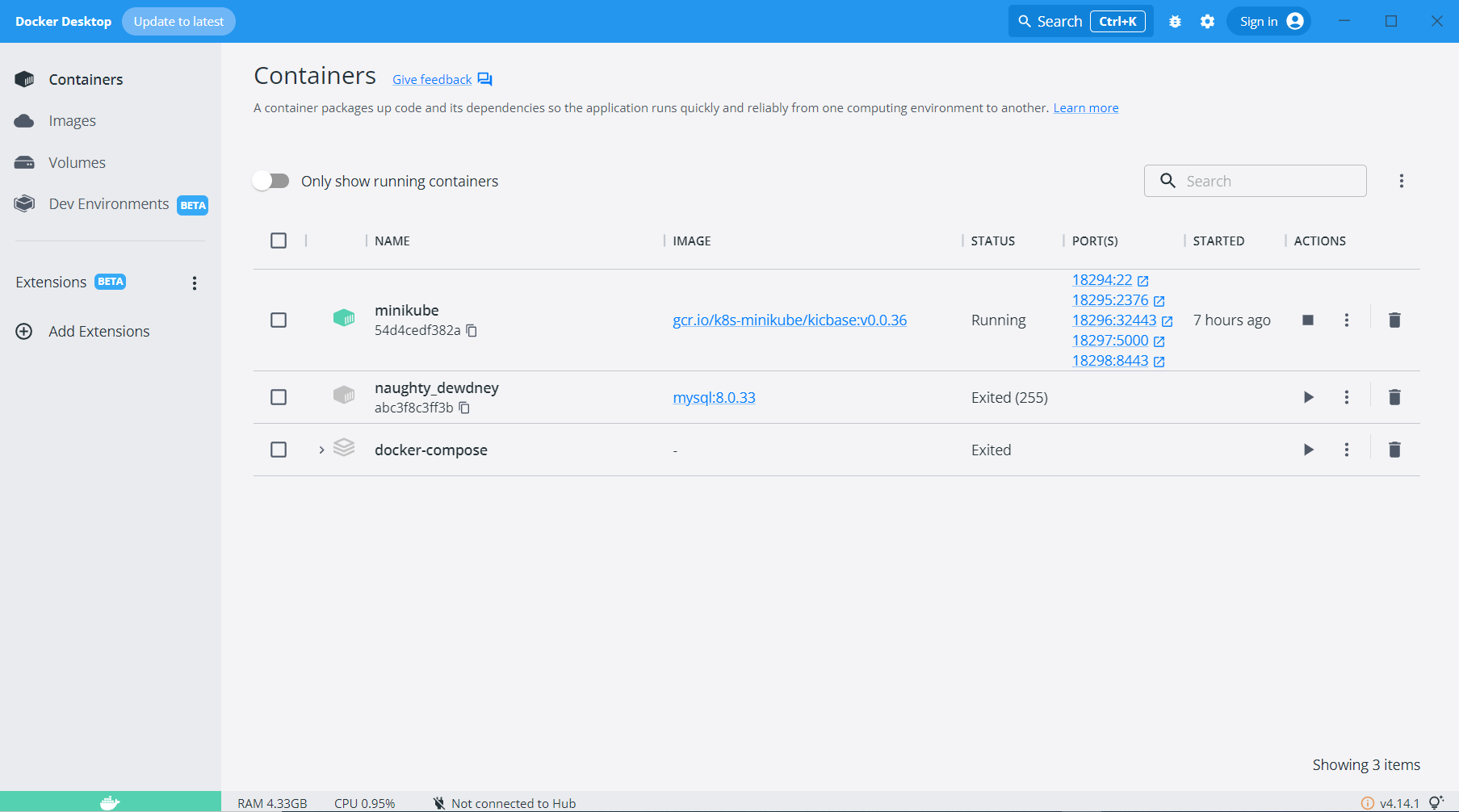Open the troubleshoot bug icon in header
This screenshot has width=1459, height=812.
pyautogui.click(x=1175, y=22)
